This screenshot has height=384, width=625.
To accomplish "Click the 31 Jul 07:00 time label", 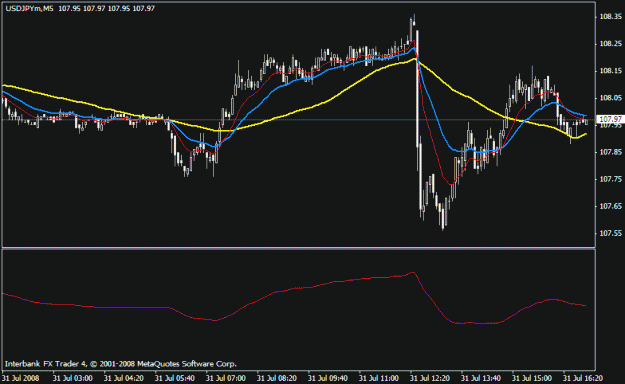I will [x=226, y=378].
